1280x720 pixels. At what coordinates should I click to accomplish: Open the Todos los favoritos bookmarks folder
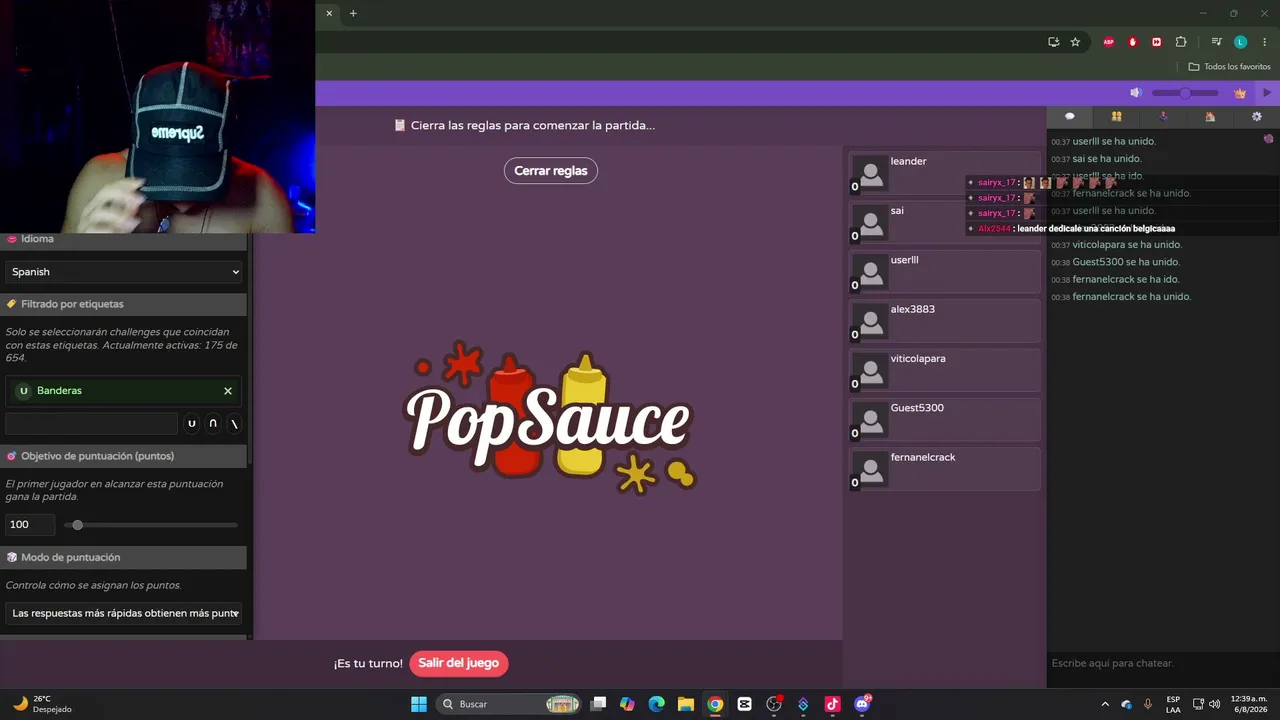pos(1230,67)
